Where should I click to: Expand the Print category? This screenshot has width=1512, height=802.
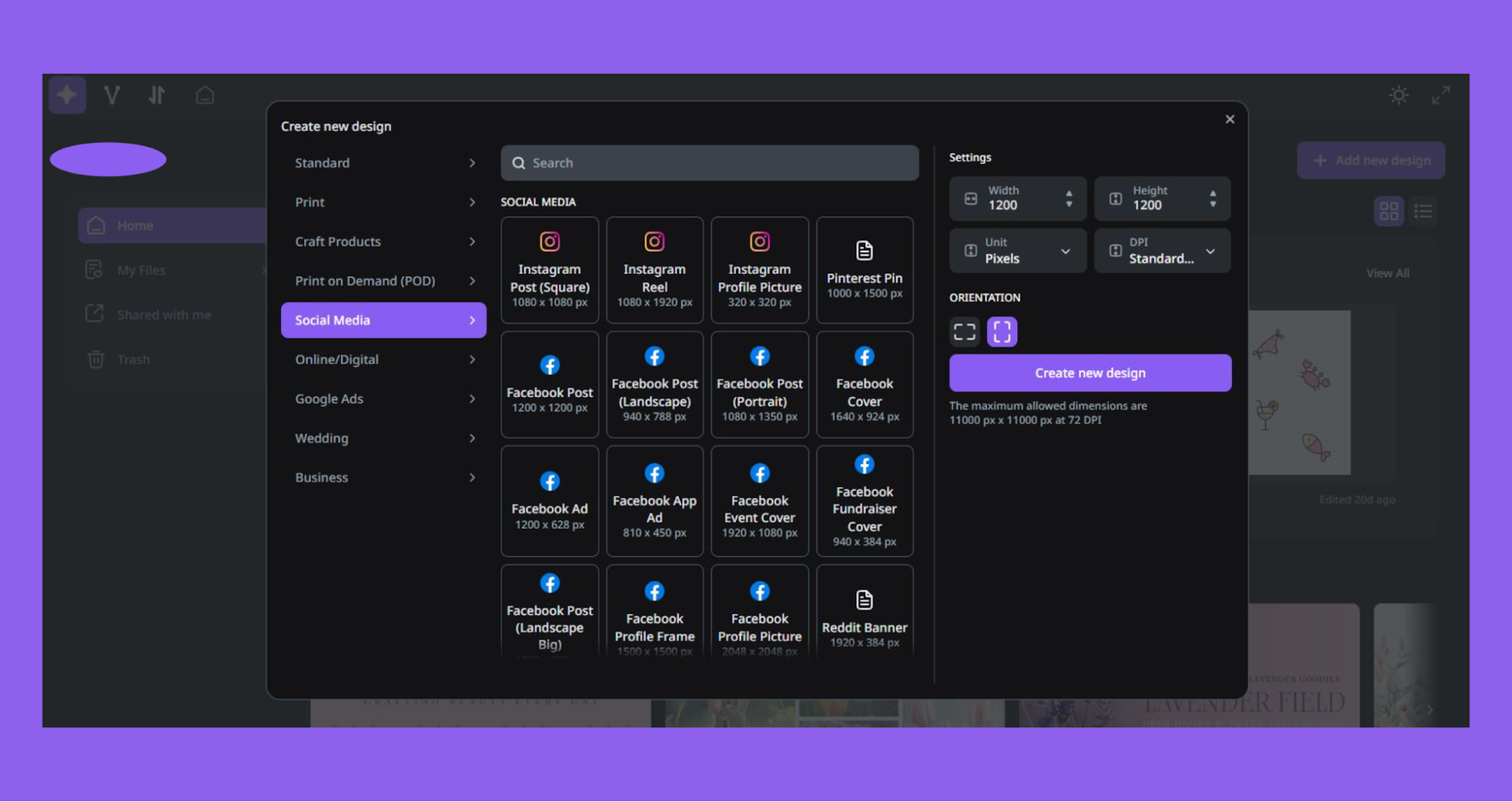(383, 202)
